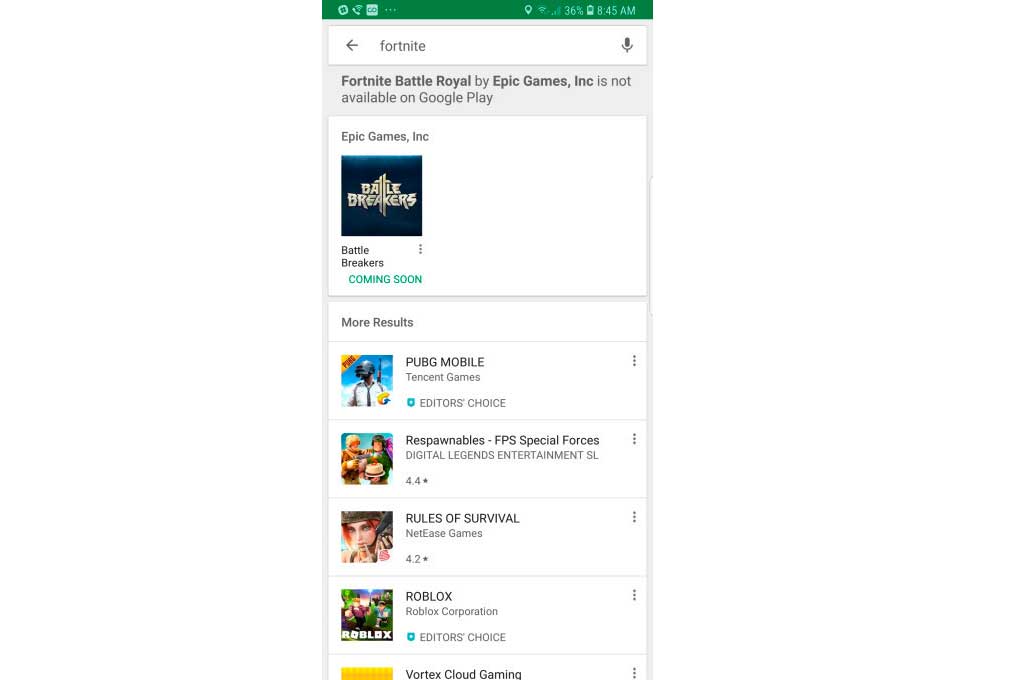Open RULES OF SURVIVAL three-dot menu
The image size is (1015, 680).
click(x=634, y=517)
